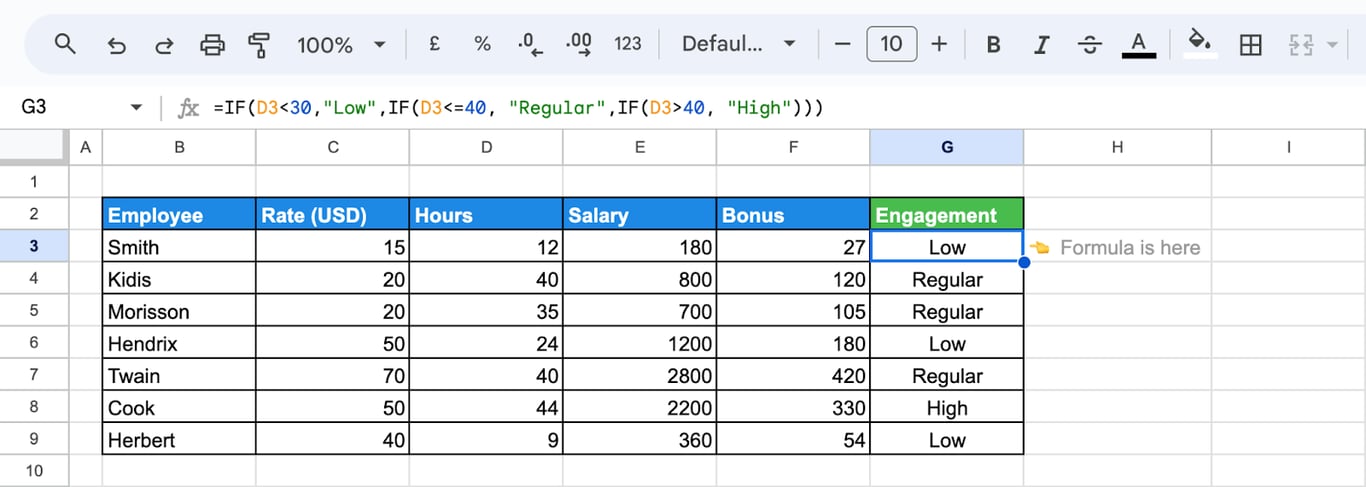Screen dimensions: 1366x487
Task: Decrease font size with minus button
Action: (x=842, y=44)
